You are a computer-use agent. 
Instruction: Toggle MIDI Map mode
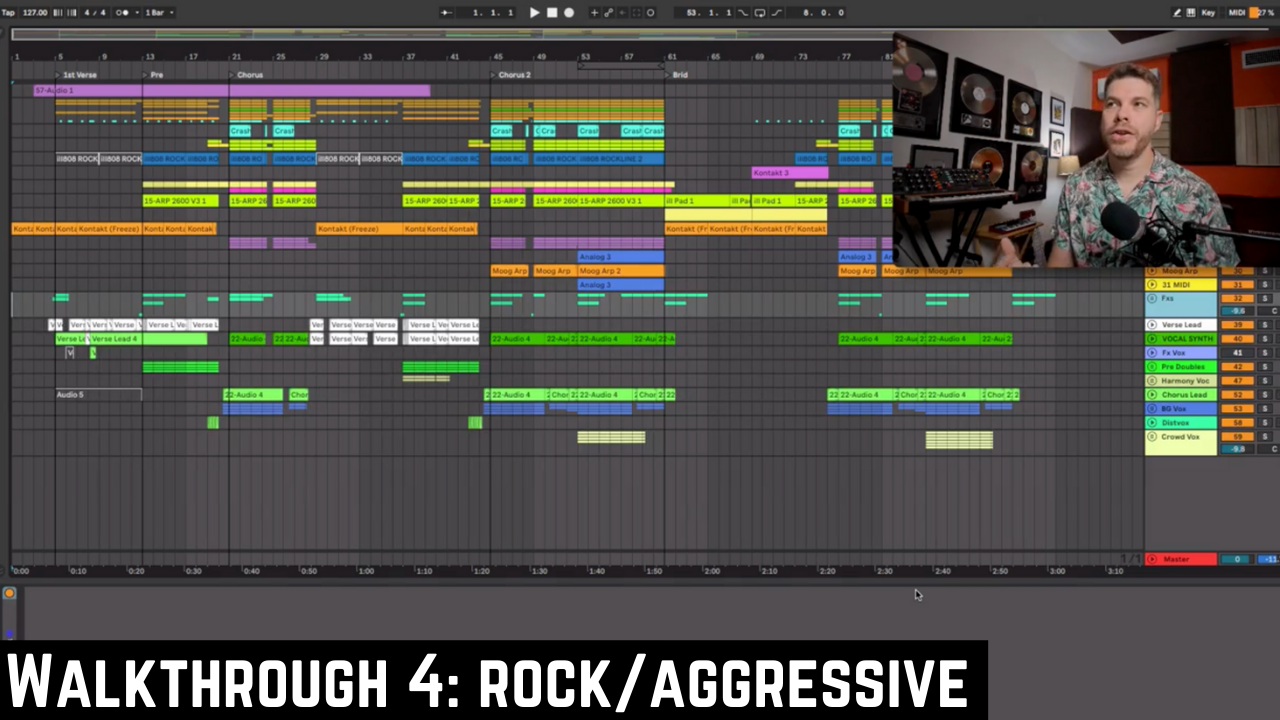(1236, 13)
